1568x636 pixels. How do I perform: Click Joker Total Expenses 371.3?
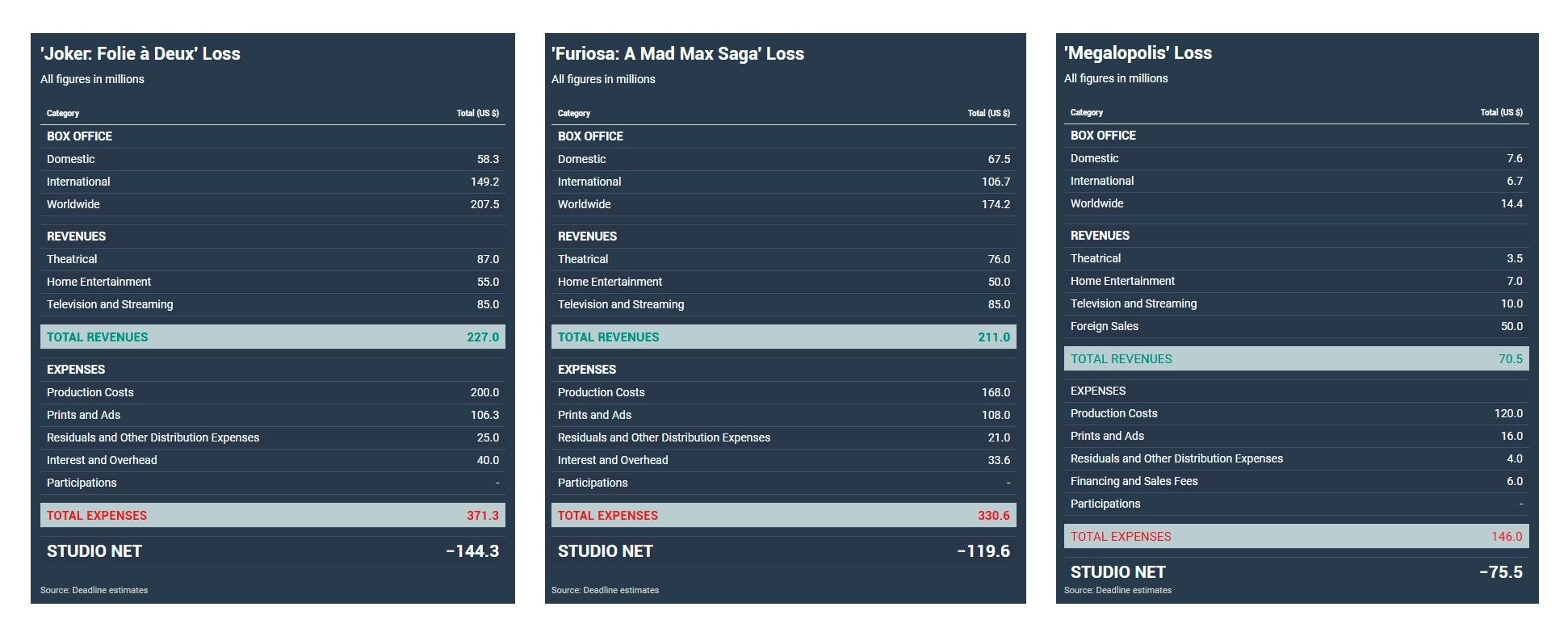point(483,516)
